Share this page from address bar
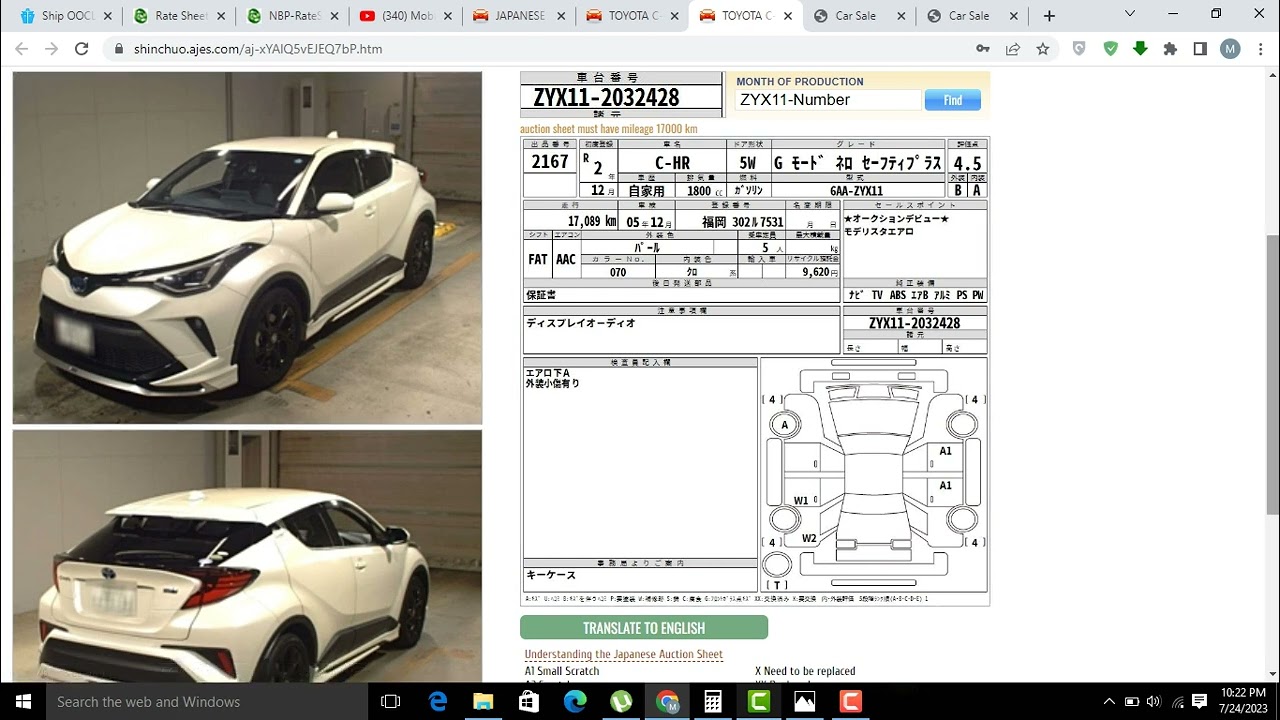Image resolution: width=1280 pixels, height=720 pixels. pos(1013,49)
